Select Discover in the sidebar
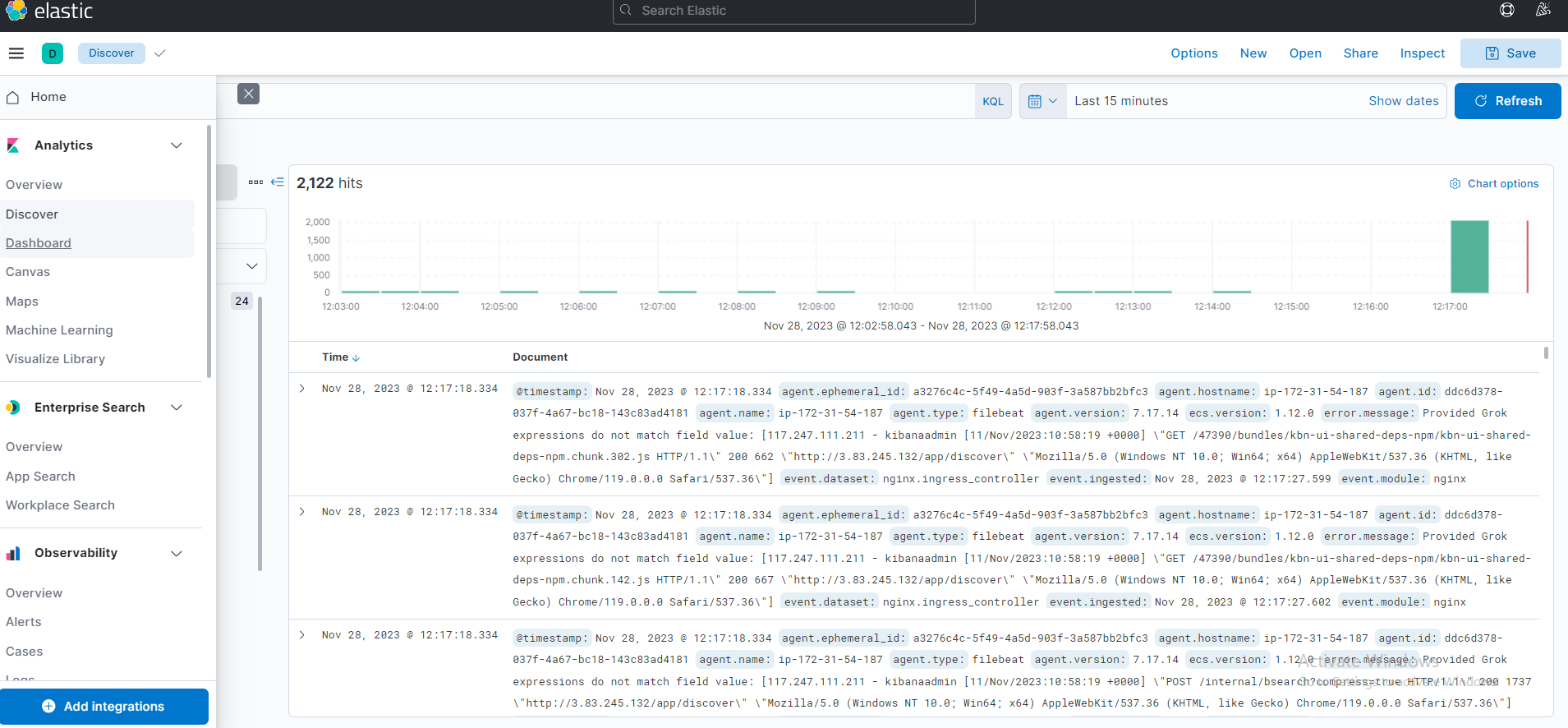Image resolution: width=1568 pixels, height=728 pixels. [x=32, y=214]
